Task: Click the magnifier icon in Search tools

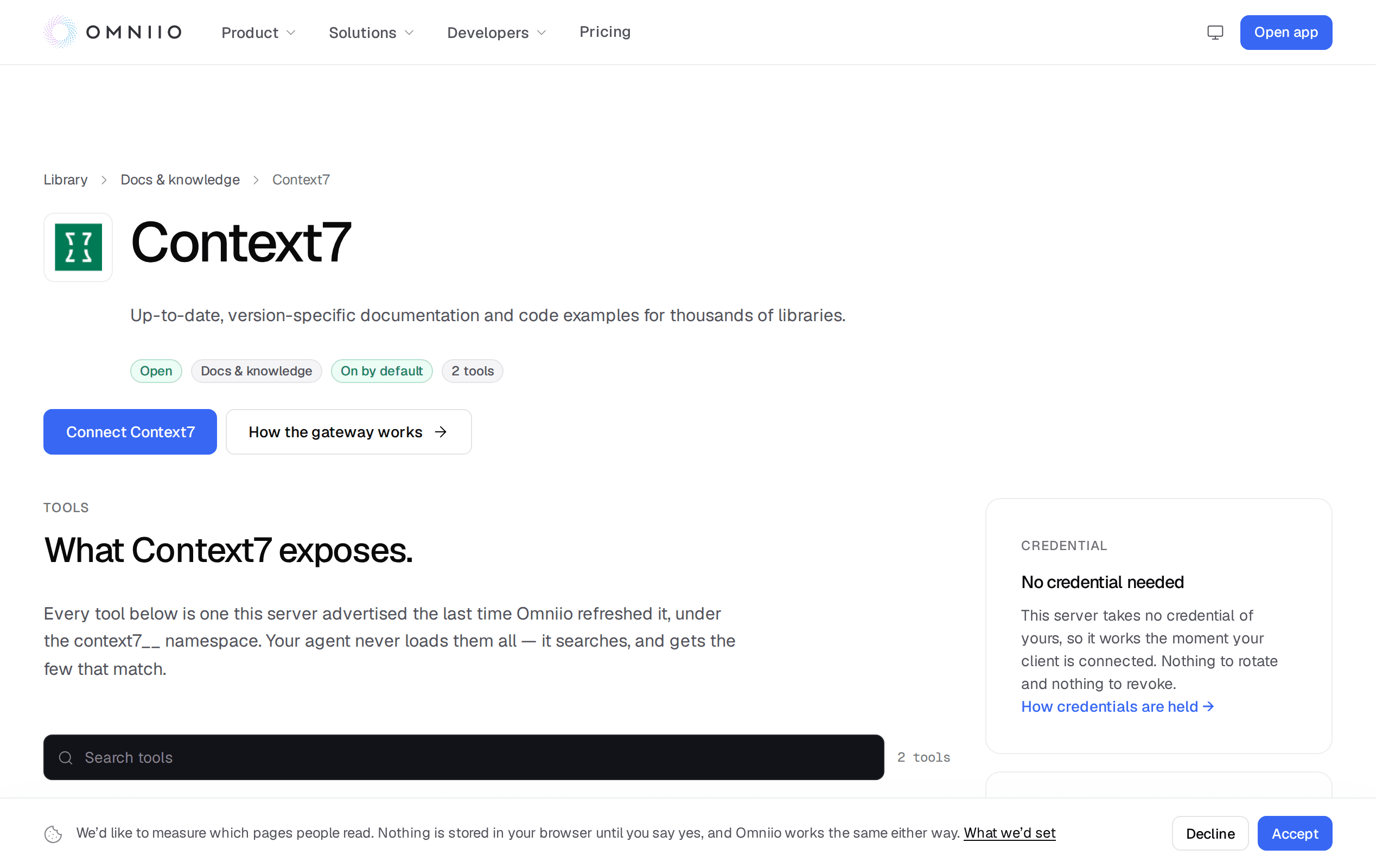Action: point(66,758)
